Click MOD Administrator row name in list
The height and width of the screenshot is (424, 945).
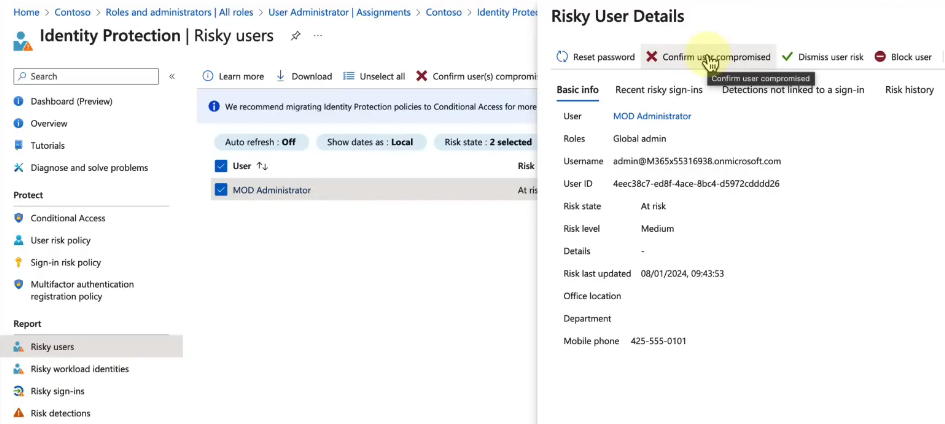coord(272,190)
